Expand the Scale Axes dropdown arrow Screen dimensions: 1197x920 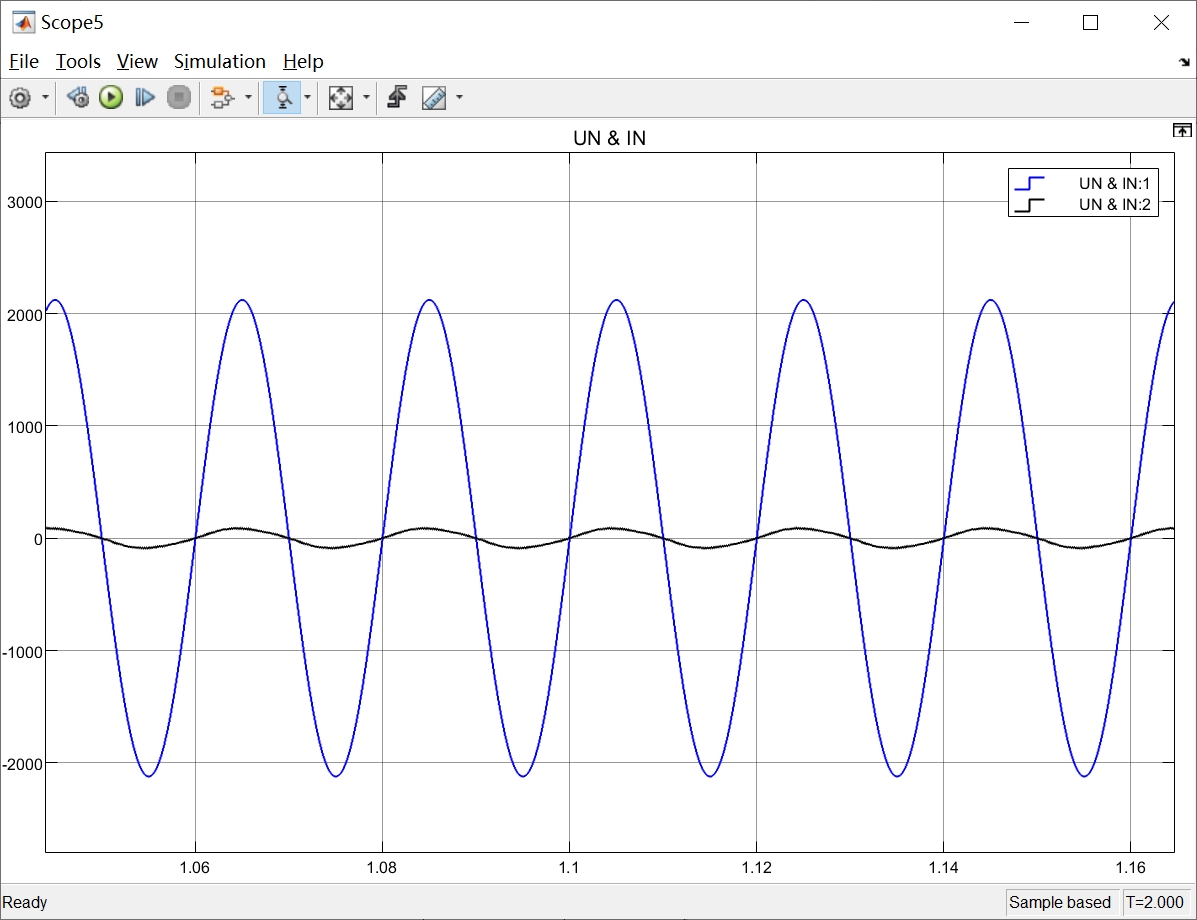(366, 98)
